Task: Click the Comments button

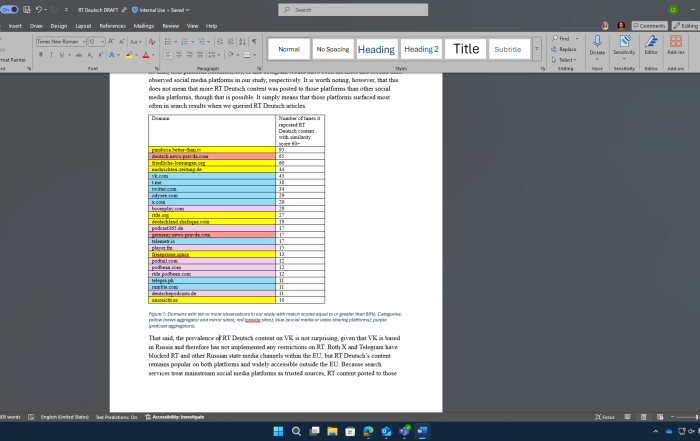Action: (649, 26)
